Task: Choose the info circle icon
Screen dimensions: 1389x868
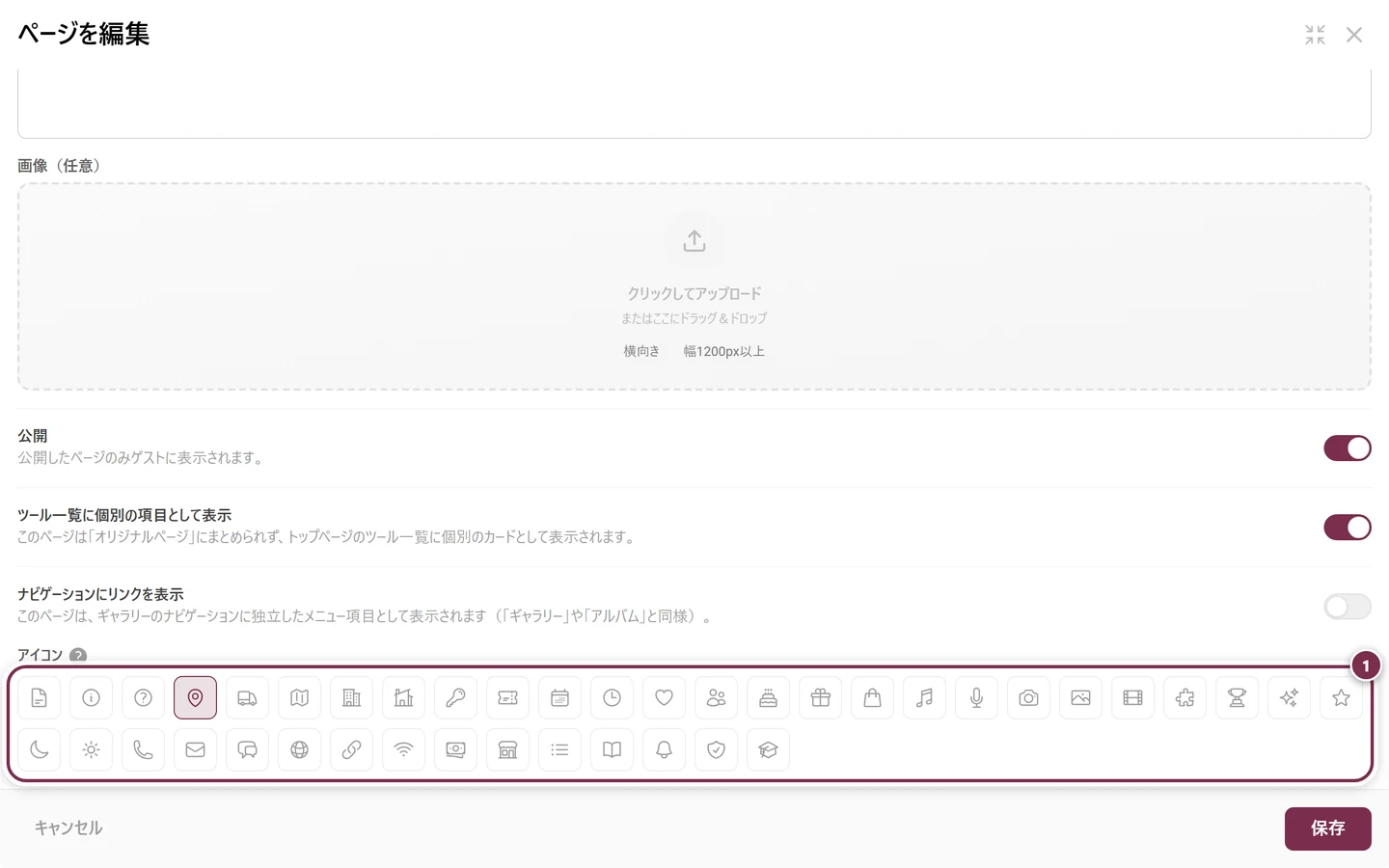Action: point(91,697)
